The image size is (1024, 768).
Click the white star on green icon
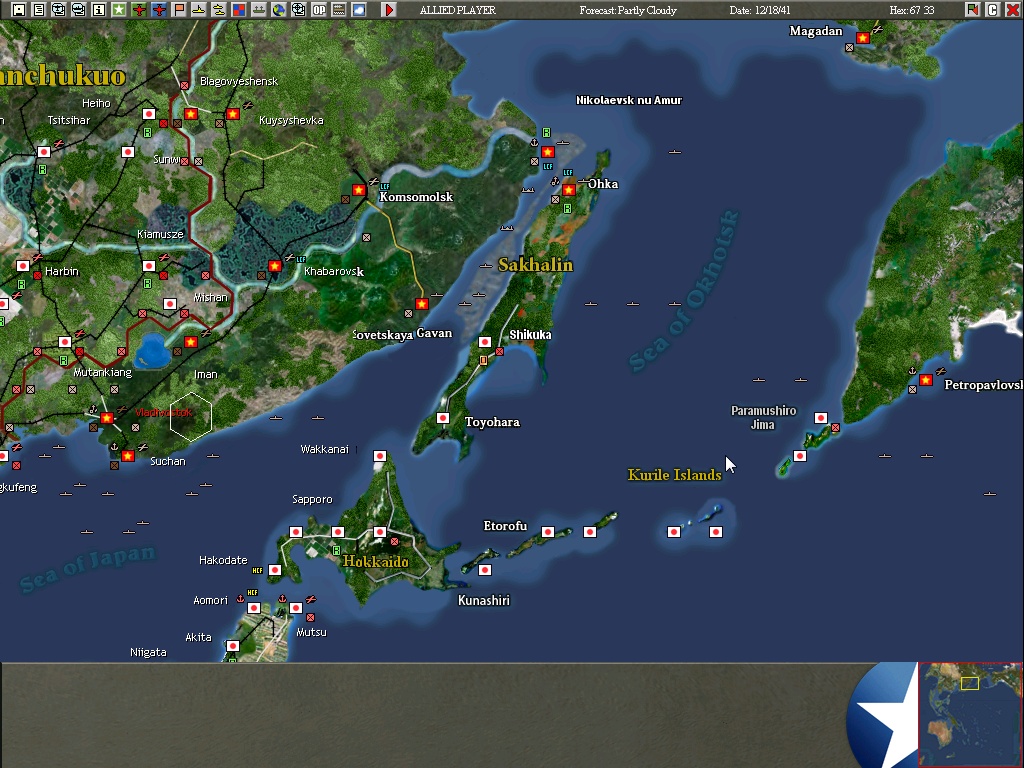coord(118,10)
